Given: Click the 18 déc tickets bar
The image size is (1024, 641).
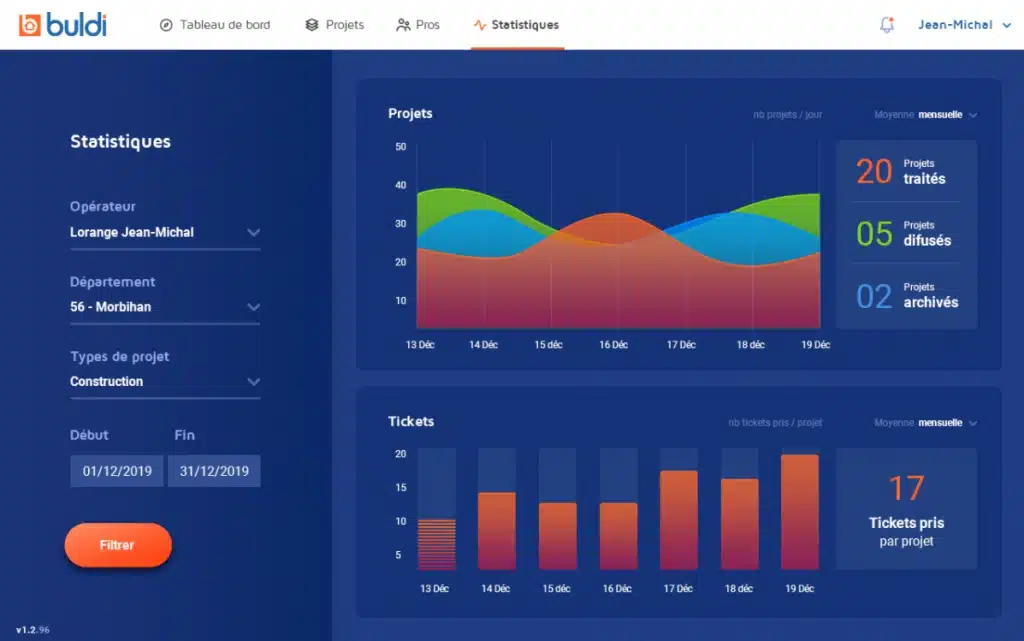Looking at the screenshot, I should [739, 524].
